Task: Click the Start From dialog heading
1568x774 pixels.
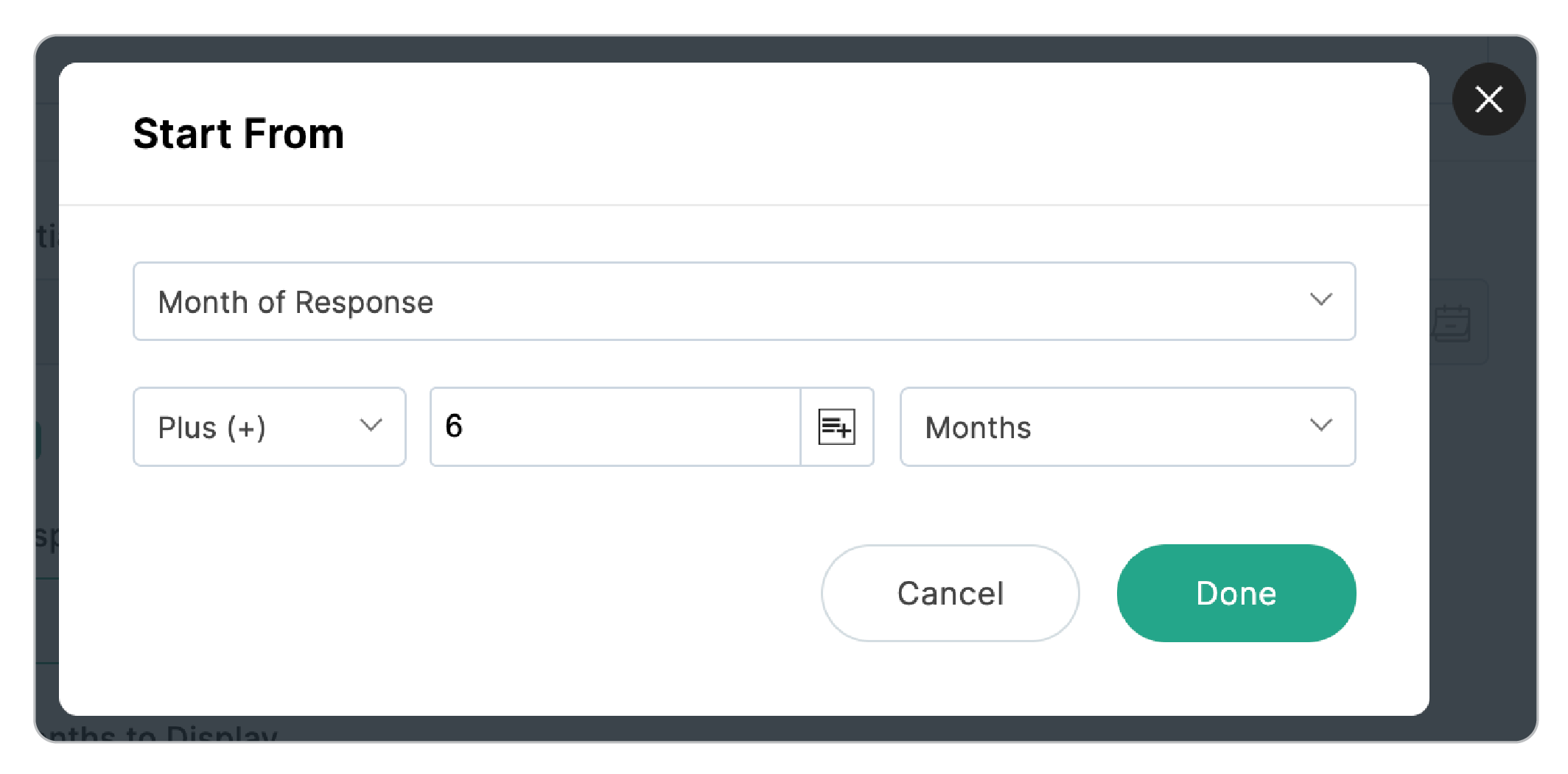Action: 238,134
